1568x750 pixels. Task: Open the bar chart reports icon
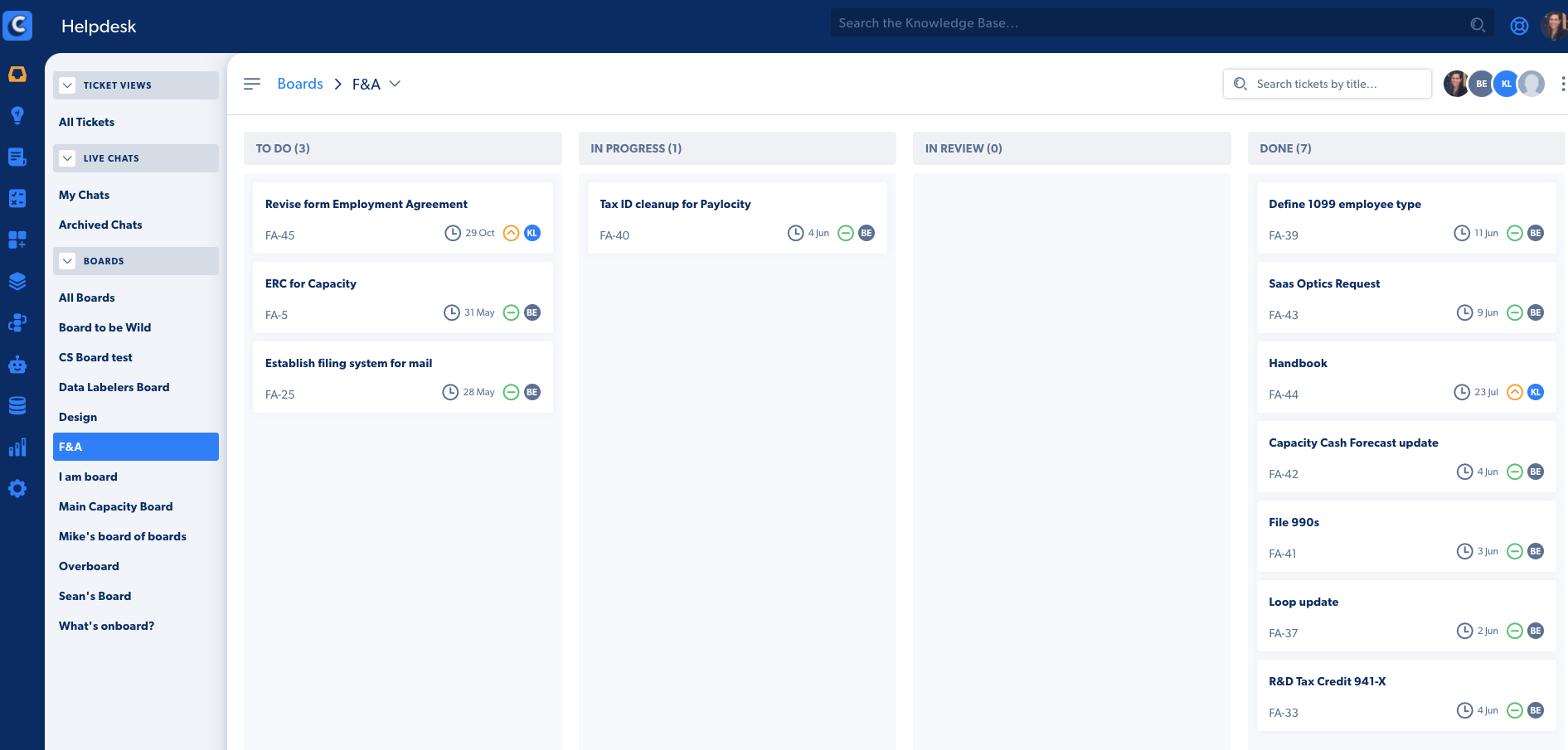pyautogui.click(x=17, y=448)
